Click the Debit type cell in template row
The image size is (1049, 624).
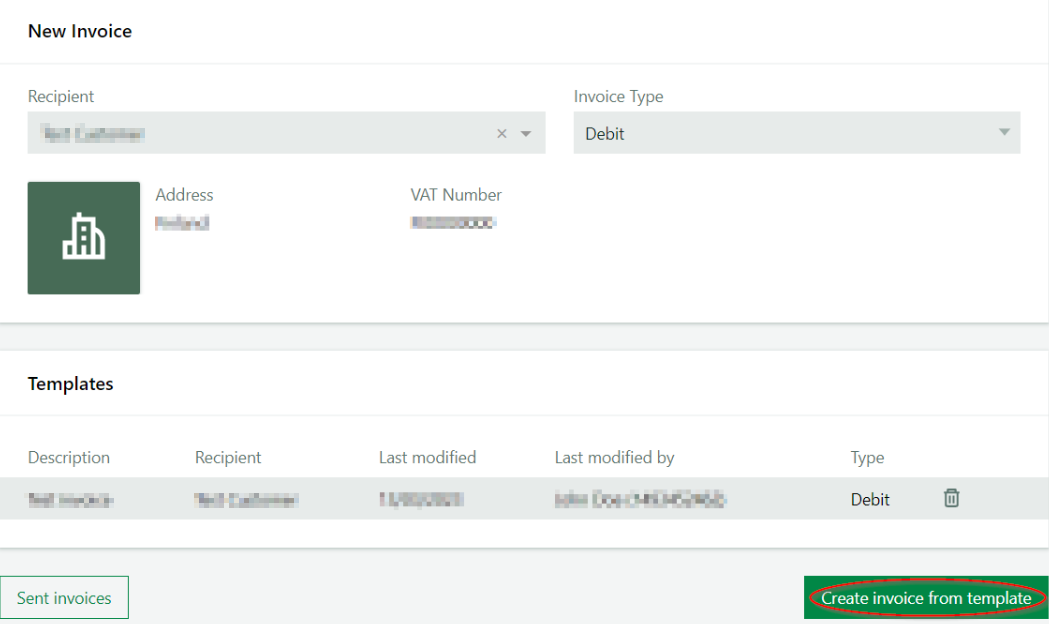pyautogui.click(x=870, y=499)
